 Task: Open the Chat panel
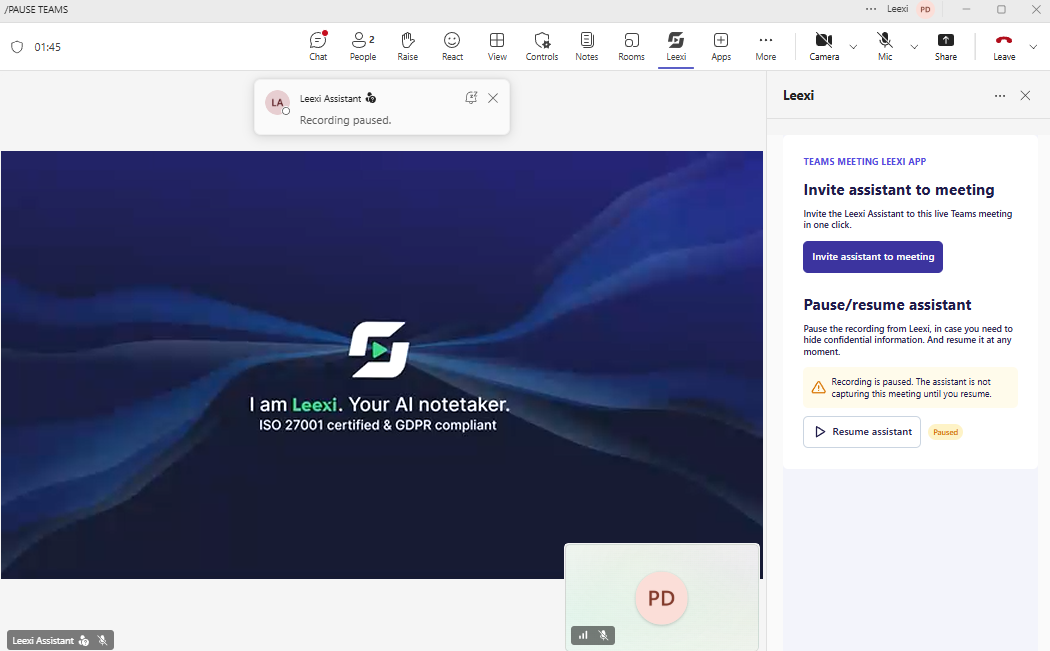318,47
